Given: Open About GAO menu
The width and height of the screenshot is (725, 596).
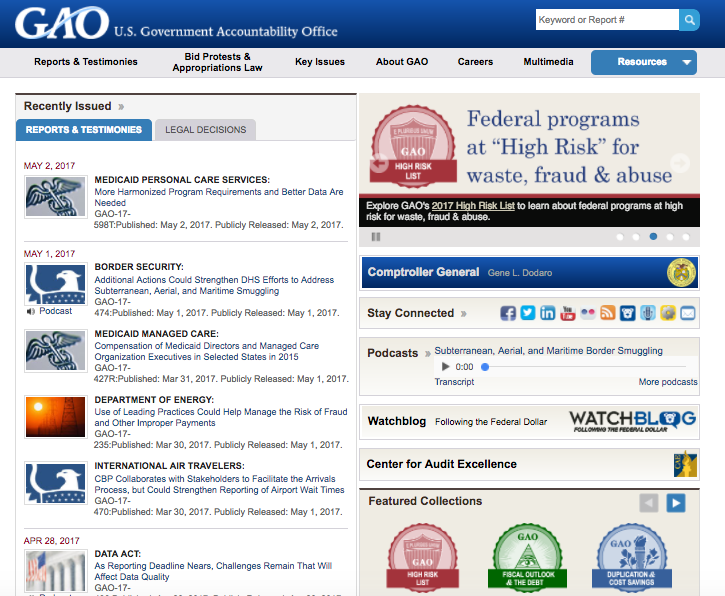Looking at the screenshot, I should (x=402, y=61).
